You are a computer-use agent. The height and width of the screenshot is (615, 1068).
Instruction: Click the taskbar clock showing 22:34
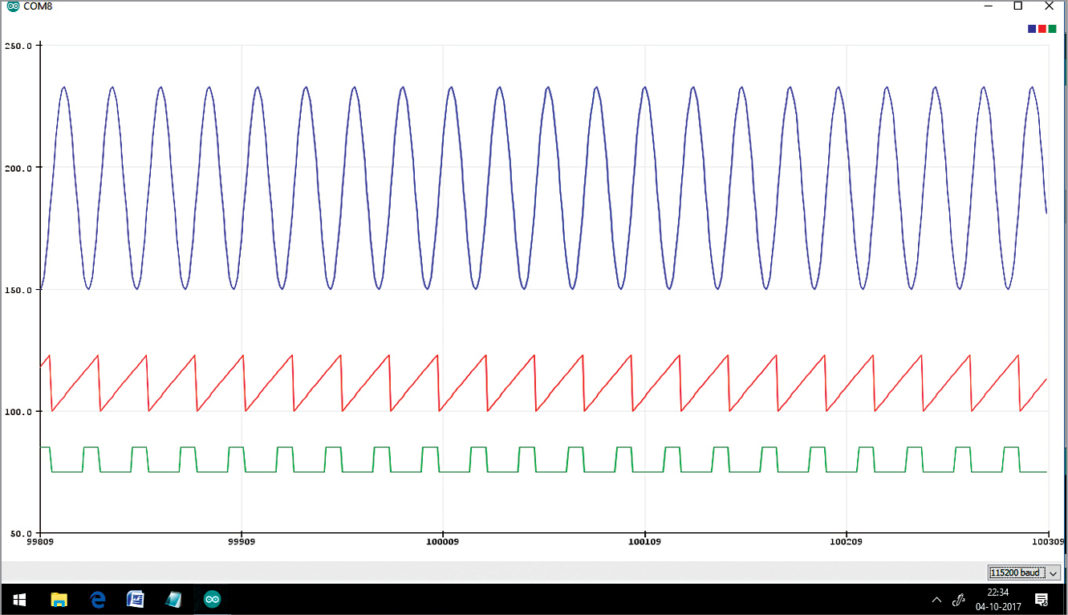(998, 599)
